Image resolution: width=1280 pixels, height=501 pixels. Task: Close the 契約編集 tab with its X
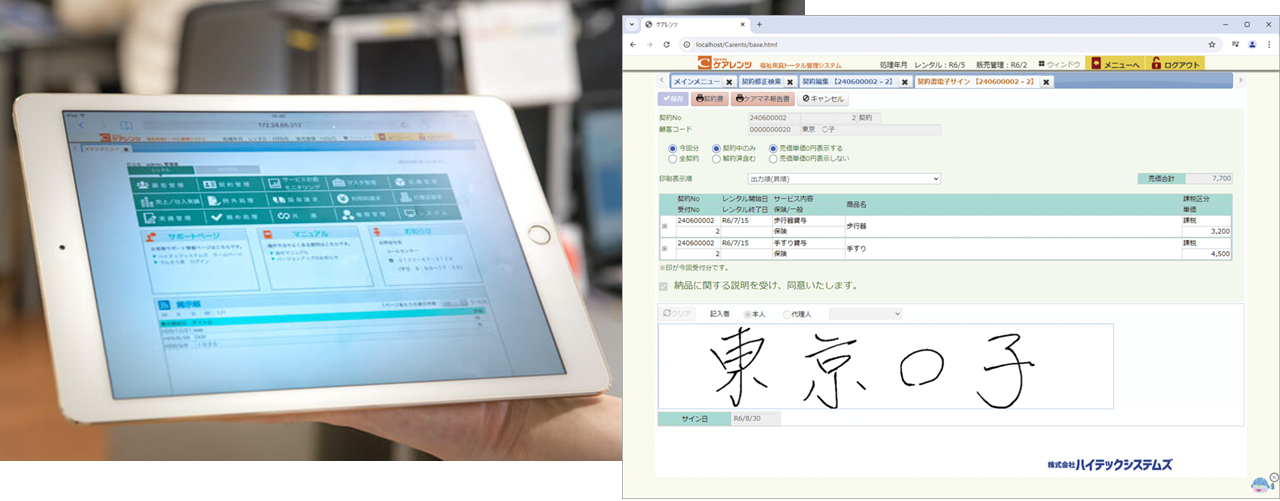coord(904,82)
